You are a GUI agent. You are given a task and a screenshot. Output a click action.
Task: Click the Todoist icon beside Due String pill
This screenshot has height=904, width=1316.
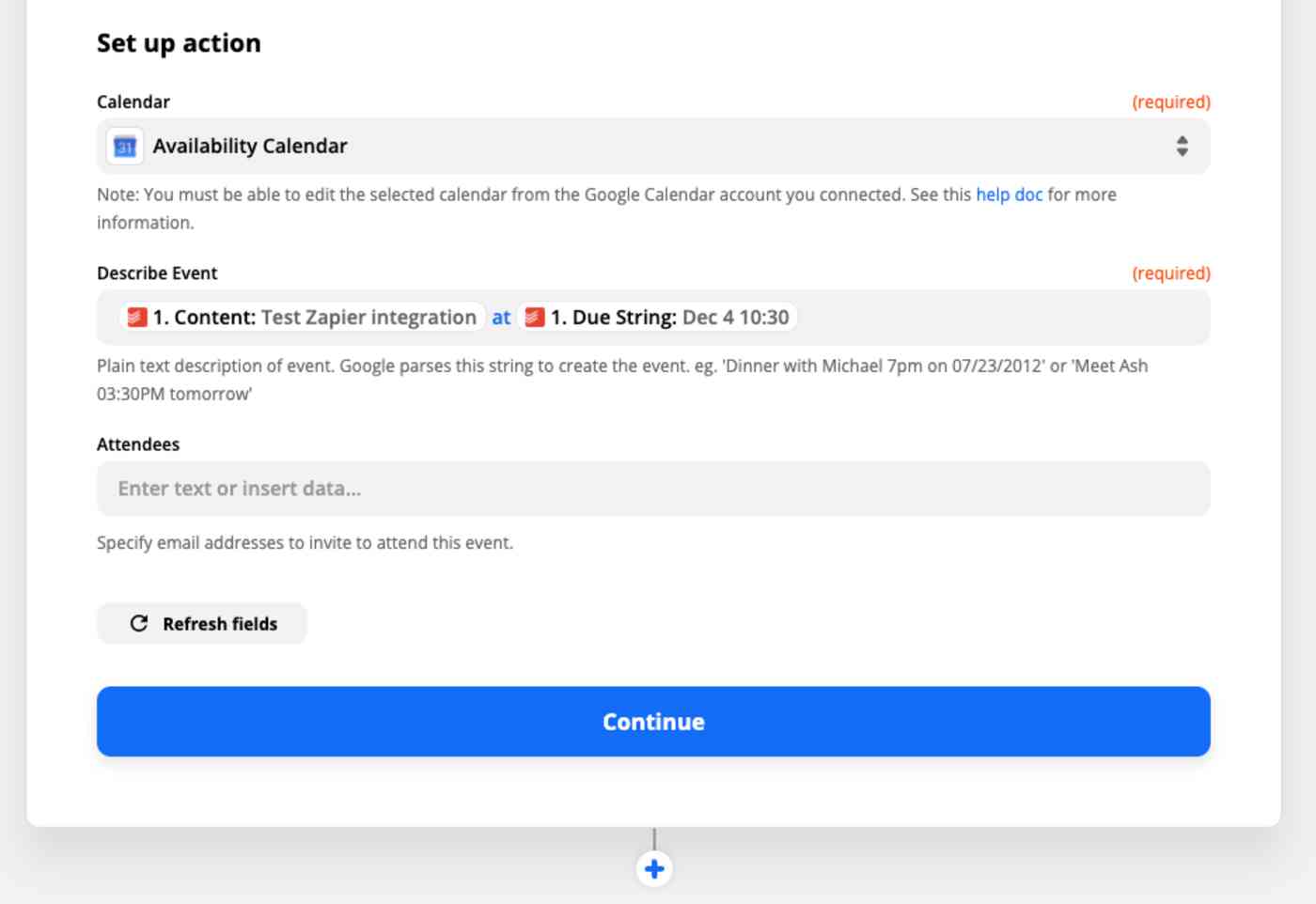tap(535, 318)
